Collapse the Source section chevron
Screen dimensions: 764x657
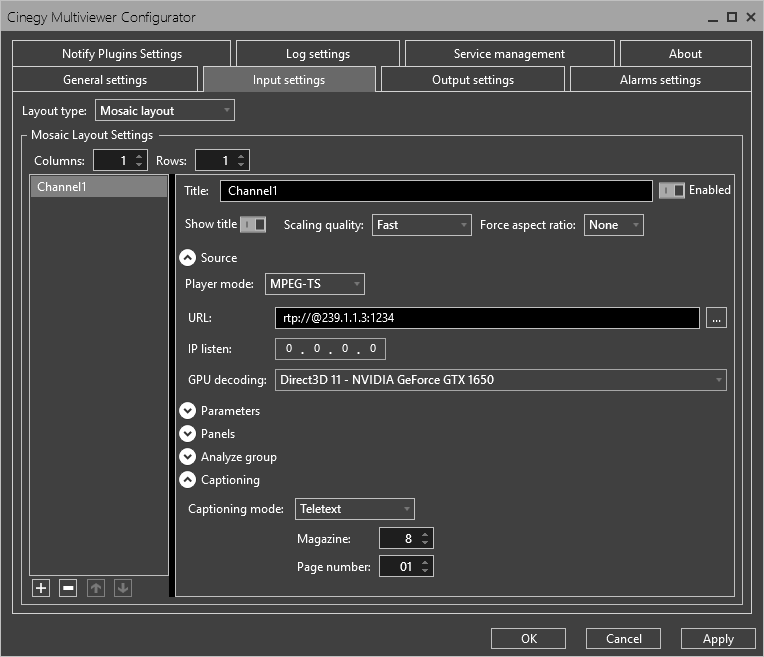coord(187,258)
